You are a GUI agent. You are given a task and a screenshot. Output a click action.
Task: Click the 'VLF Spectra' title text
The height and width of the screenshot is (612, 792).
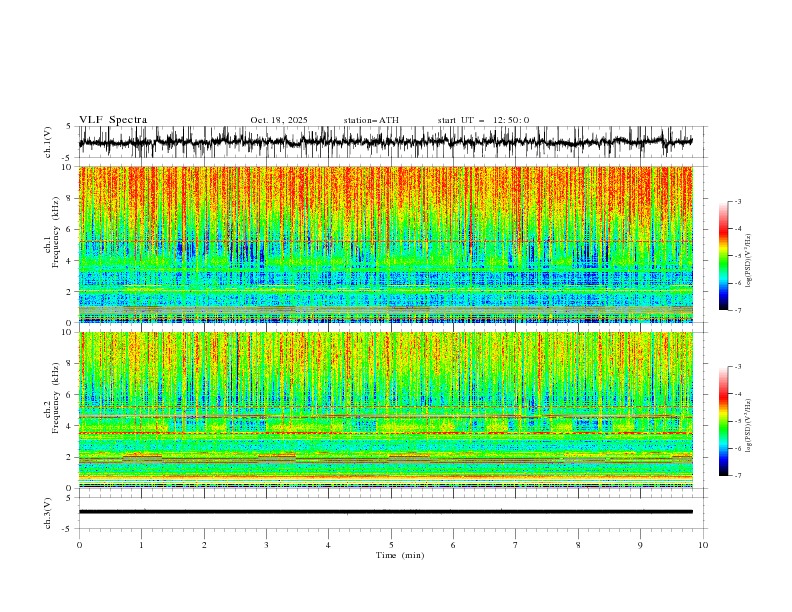coord(113,120)
